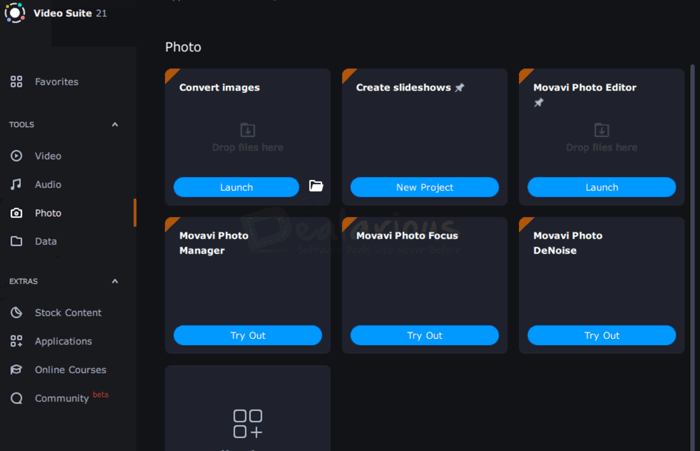Toggle the pin on Movavi Photo Editor
700x451 pixels.
coord(539,103)
